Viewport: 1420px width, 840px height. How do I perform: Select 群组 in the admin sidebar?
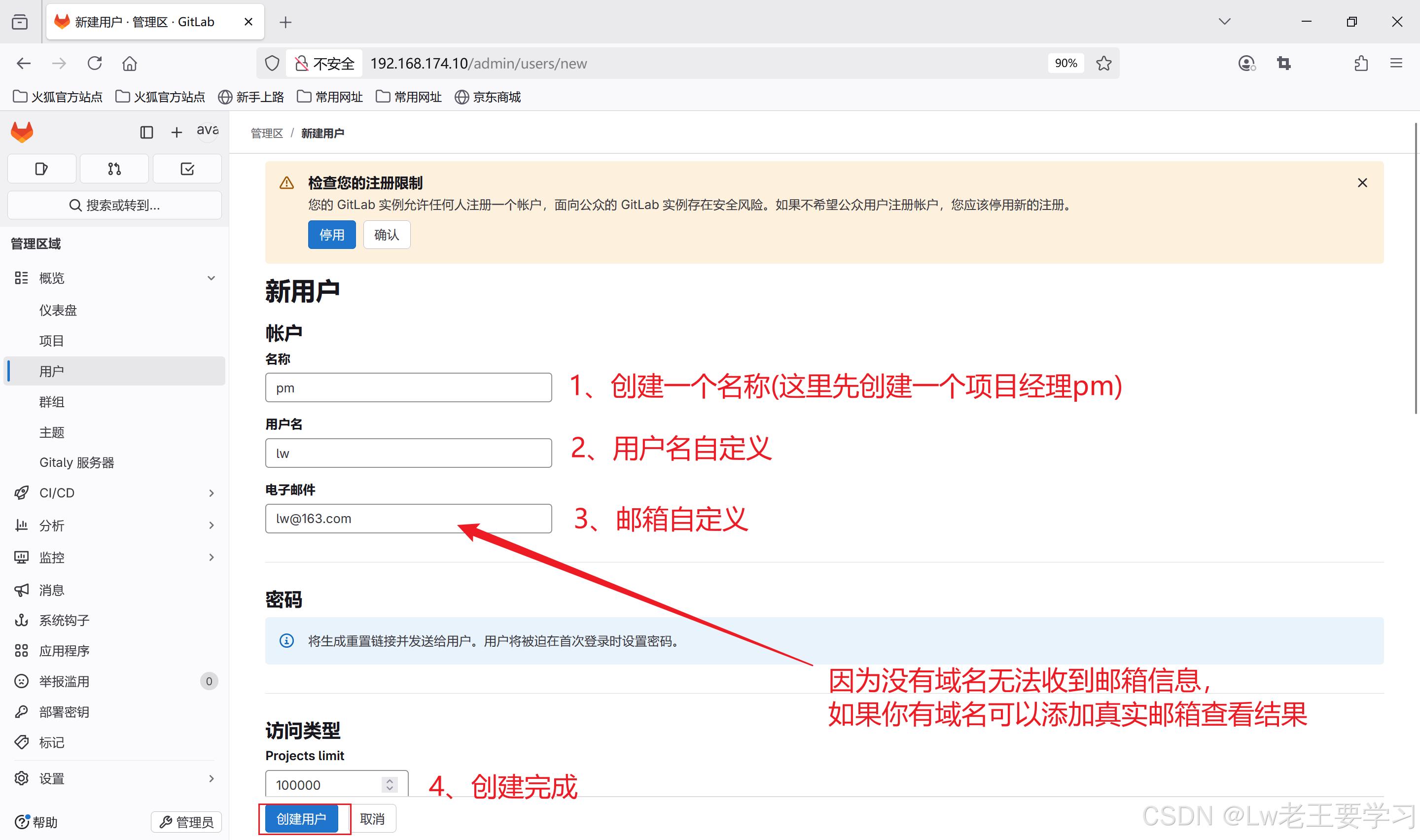coord(51,402)
